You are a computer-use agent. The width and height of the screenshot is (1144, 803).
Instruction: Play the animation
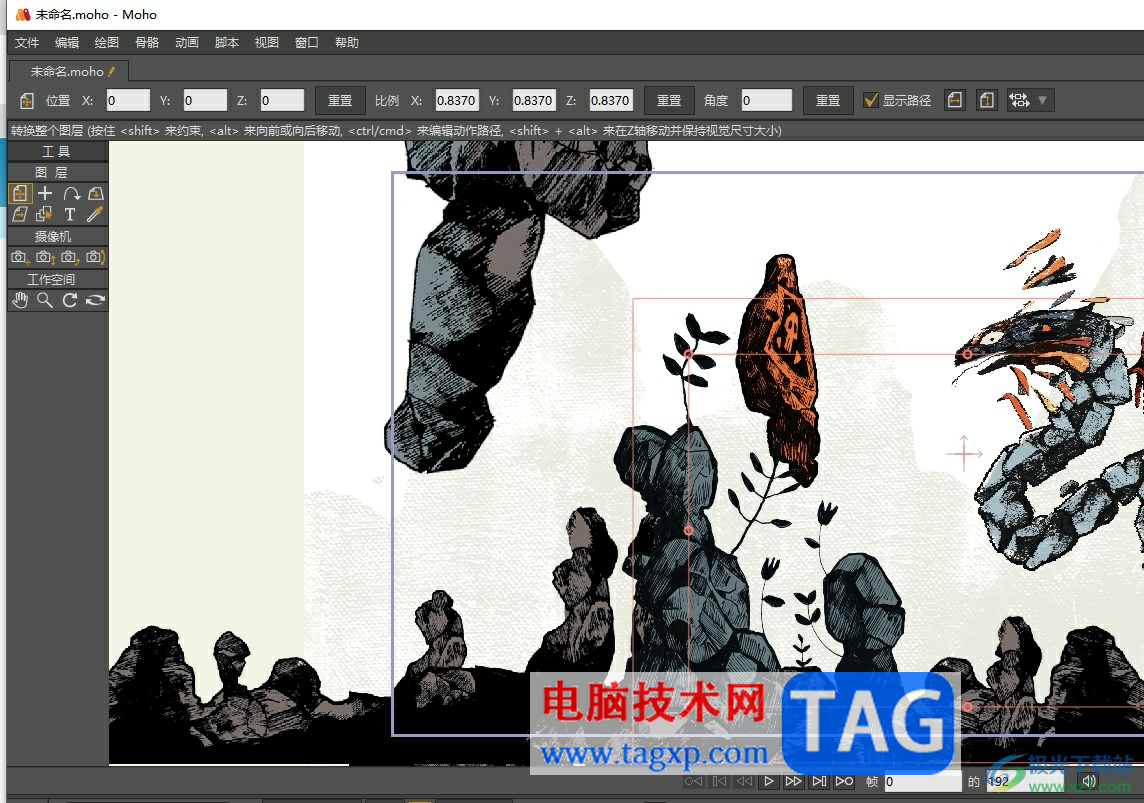769,781
